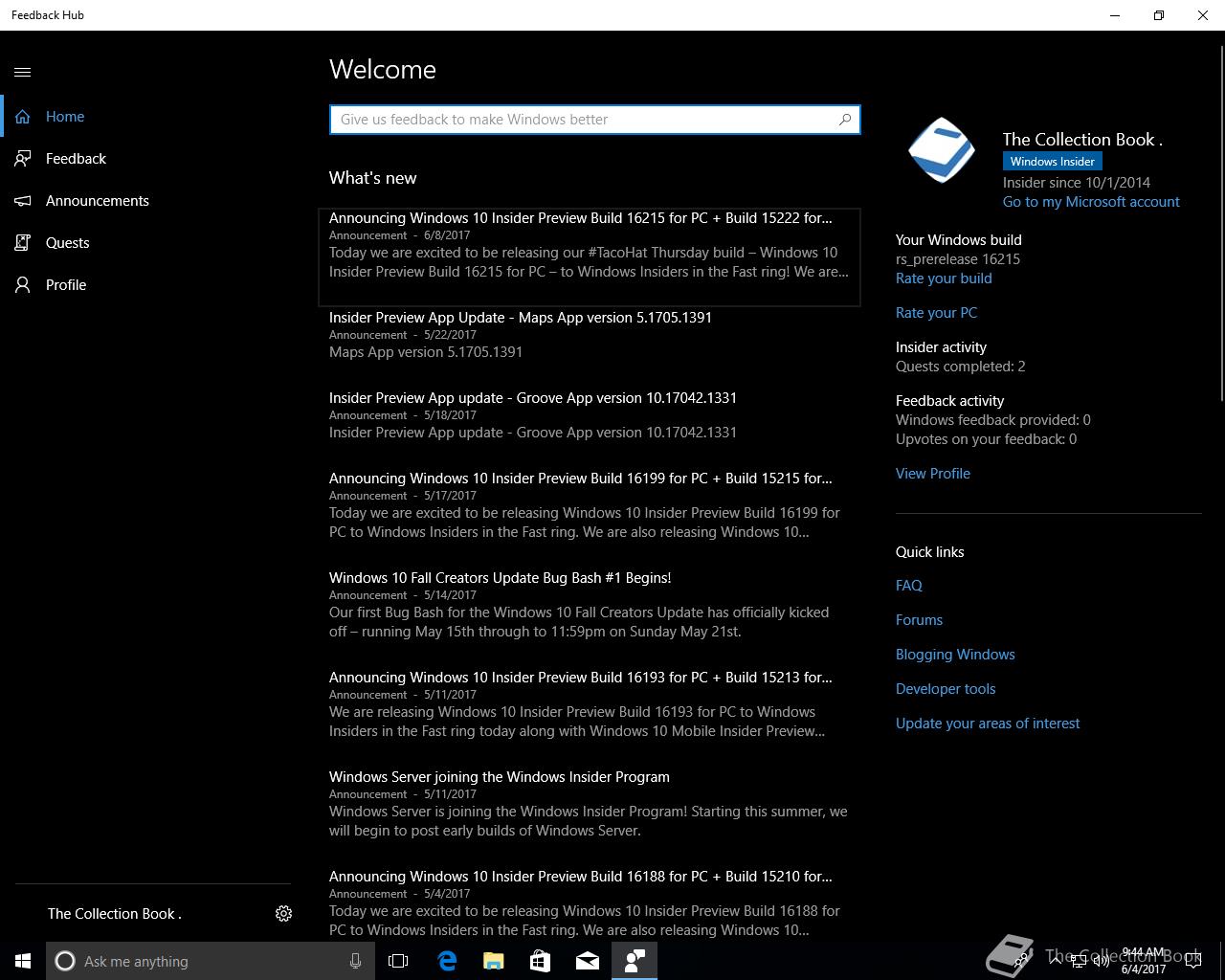
Task: Open the FAQ quick link
Action: [909, 586]
